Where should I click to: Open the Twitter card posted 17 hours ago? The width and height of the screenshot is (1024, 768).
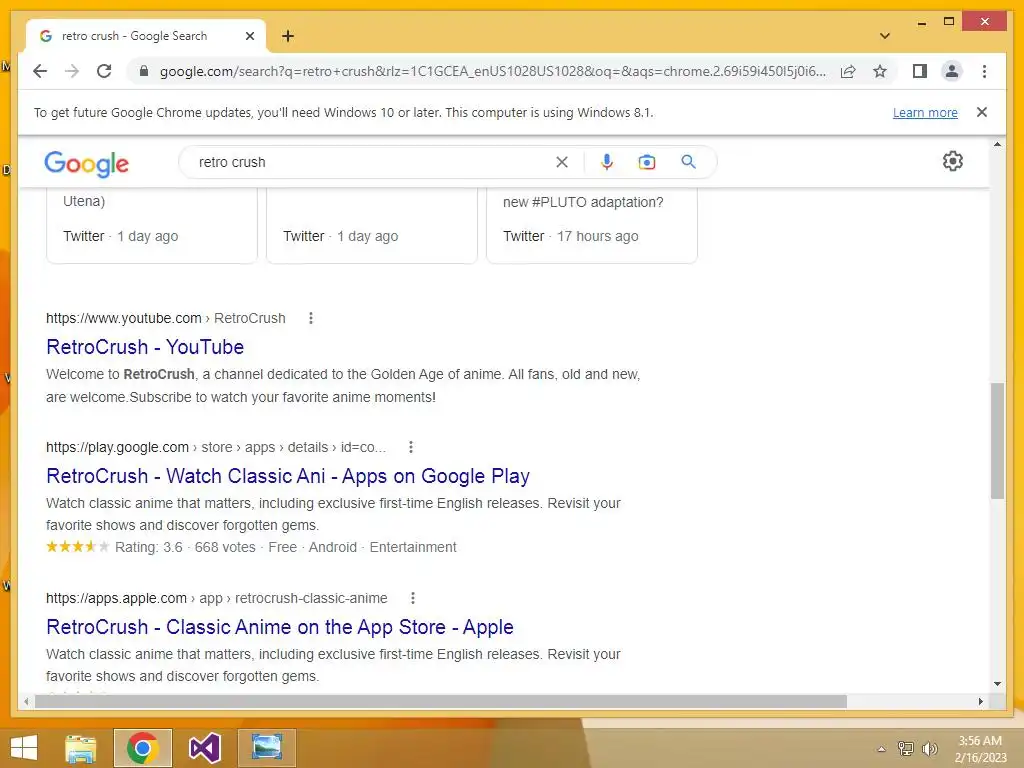point(592,225)
